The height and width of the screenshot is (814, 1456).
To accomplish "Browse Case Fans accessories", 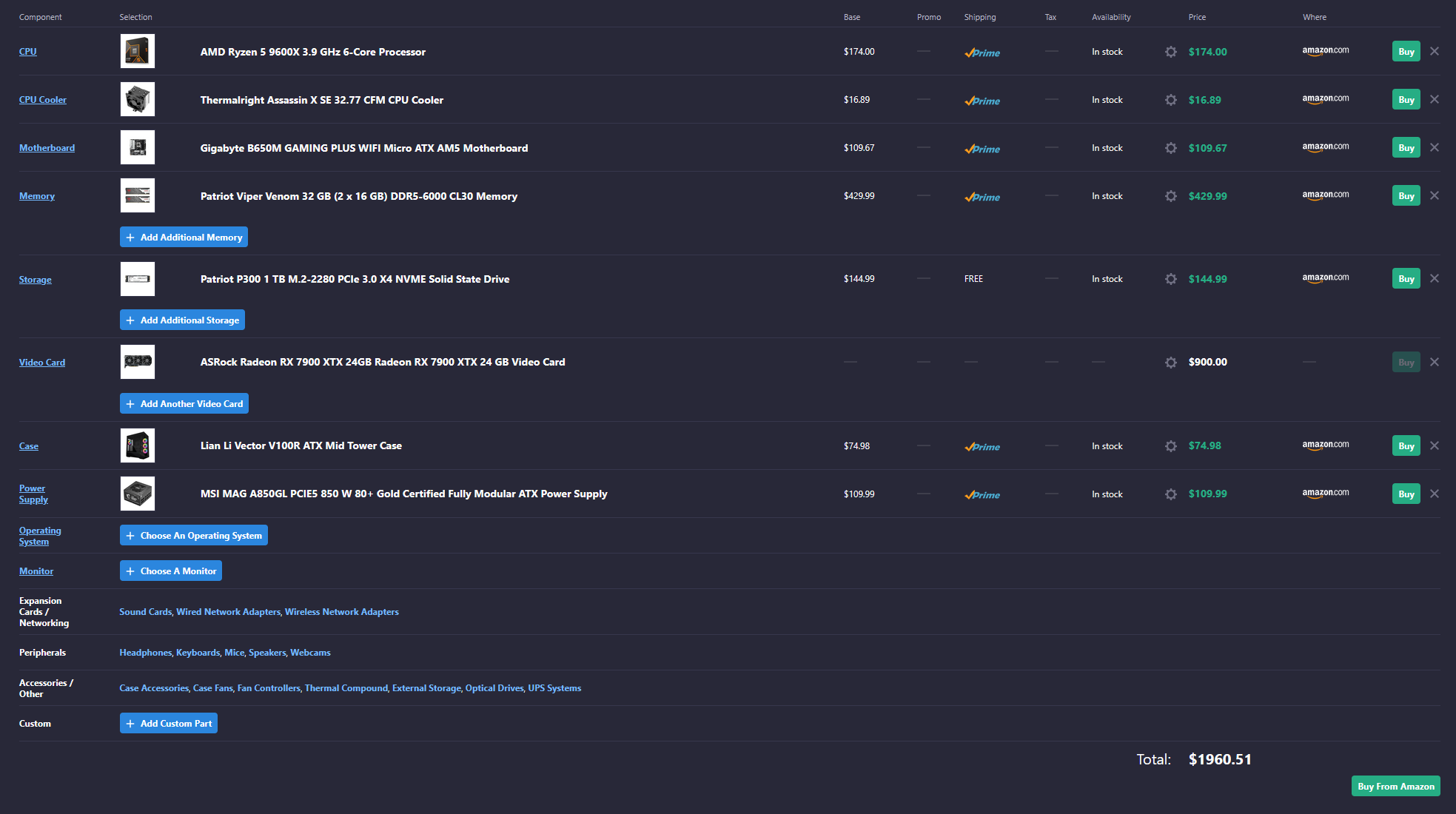I will pyautogui.click(x=213, y=688).
